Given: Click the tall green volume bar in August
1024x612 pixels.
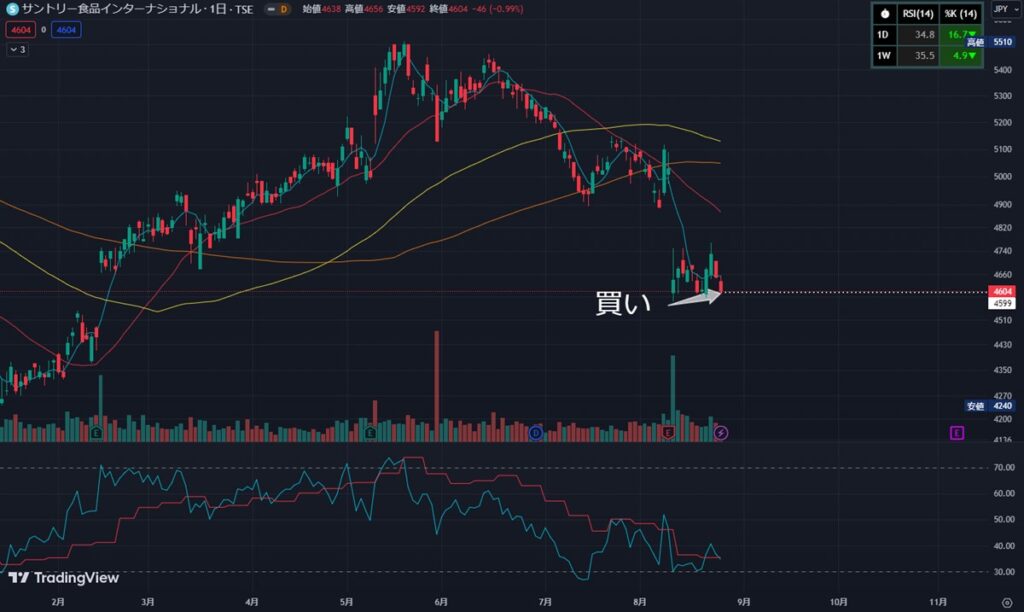Looking at the screenshot, I should [x=673, y=398].
